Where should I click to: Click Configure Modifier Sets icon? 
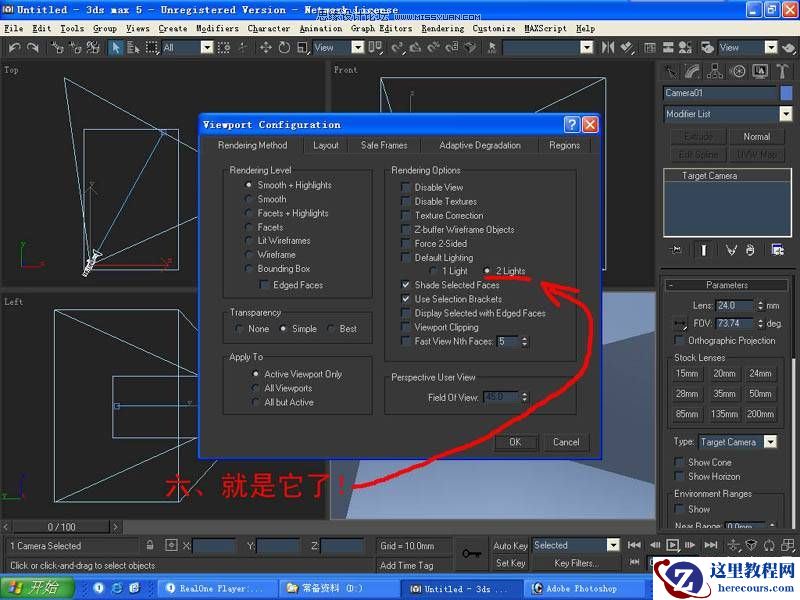[778, 250]
